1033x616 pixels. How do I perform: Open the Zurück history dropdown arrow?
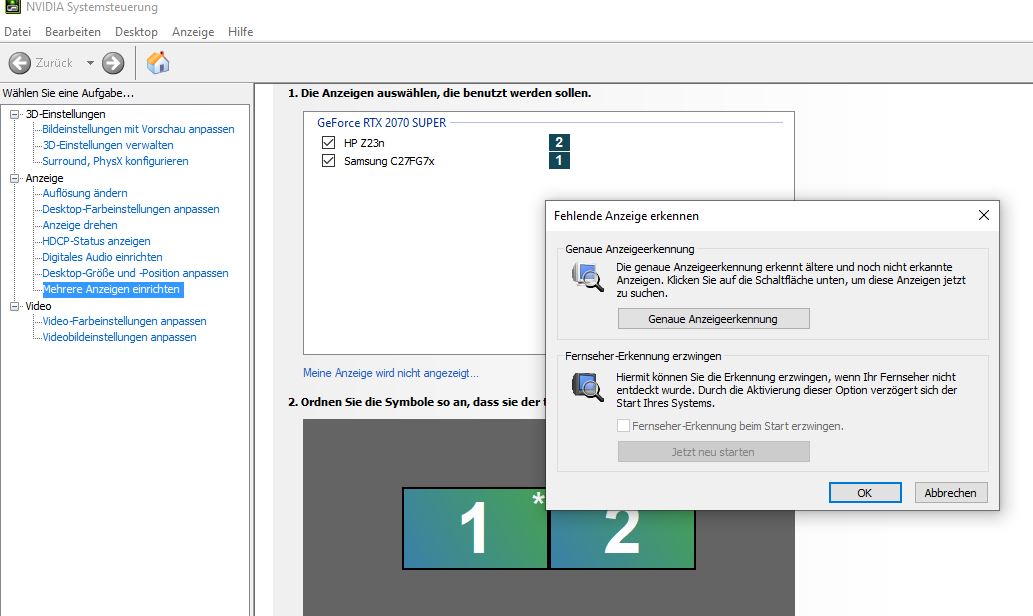click(90, 63)
